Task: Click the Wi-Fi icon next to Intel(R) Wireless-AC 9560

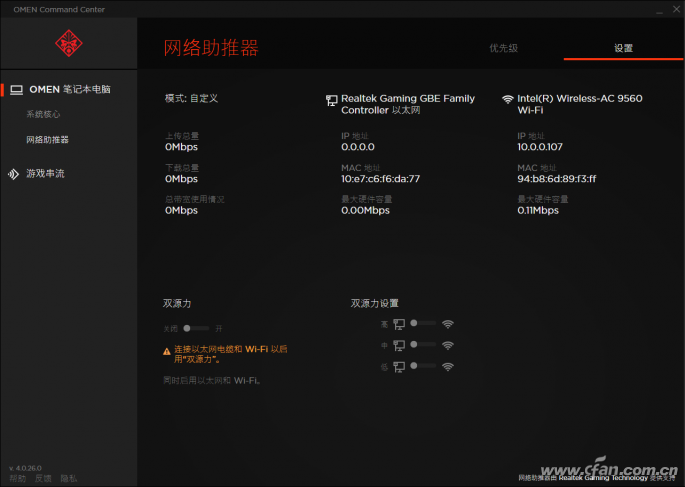Action: tap(508, 99)
